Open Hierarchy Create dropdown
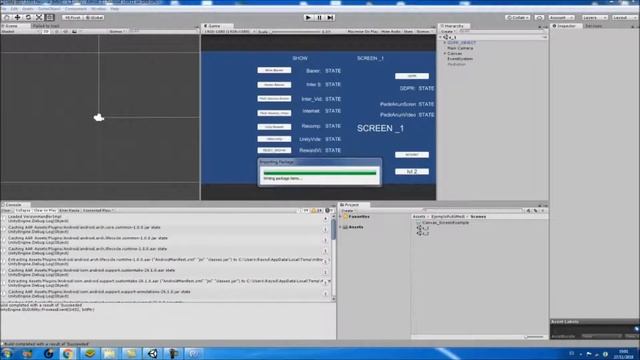Viewport: 640px width, 360px height. point(448,31)
